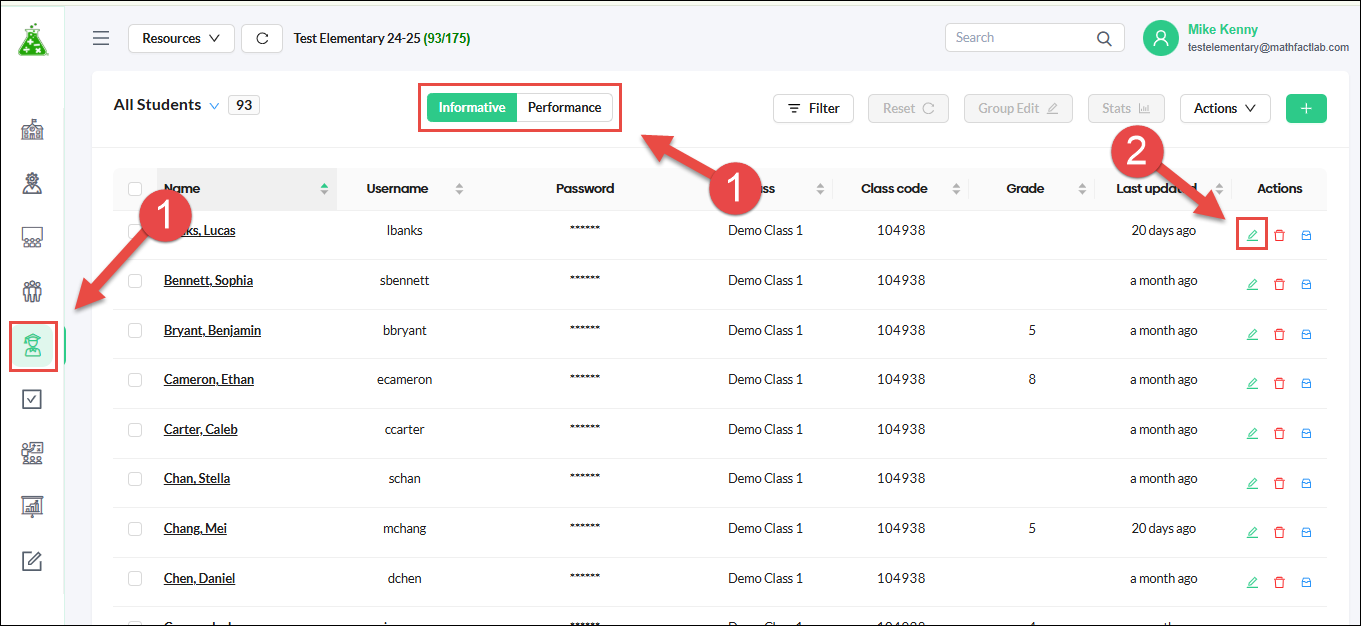This screenshot has height=626, width=1361.
Task: Open the hamburger menu in the top bar
Action: pyautogui.click(x=101, y=38)
